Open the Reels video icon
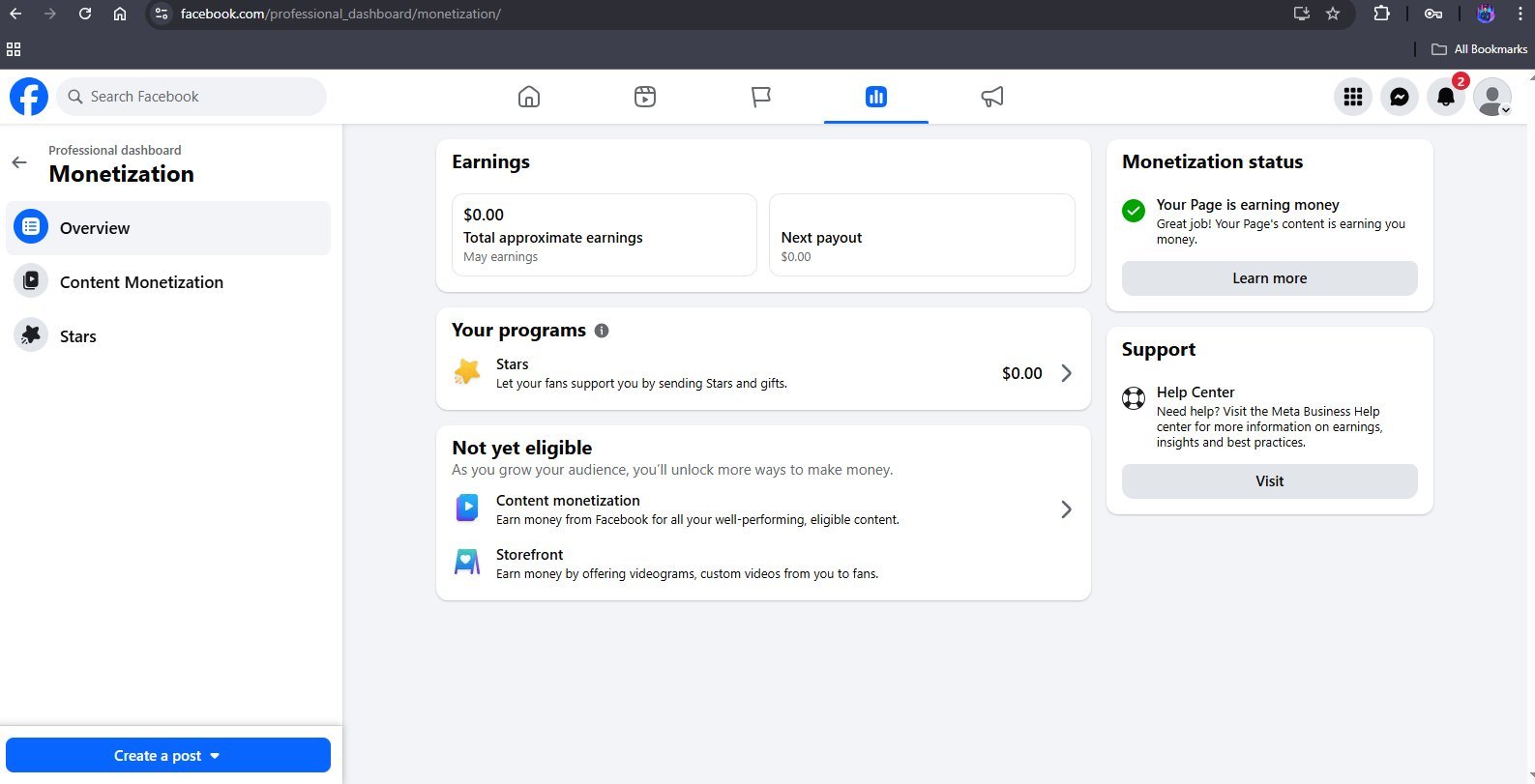 click(645, 97)
